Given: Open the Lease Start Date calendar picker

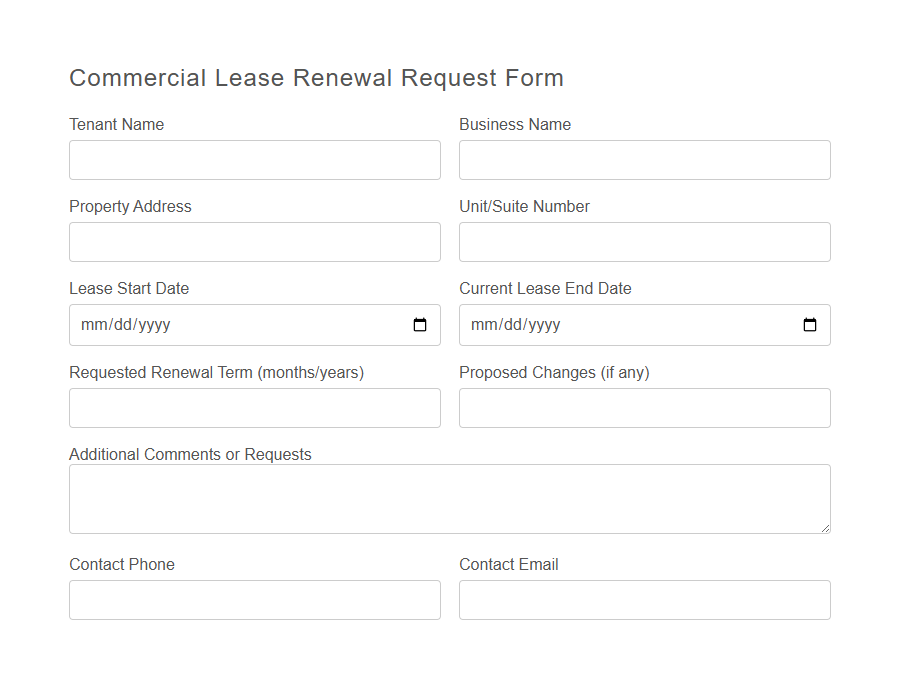Looking at the screenshot, I should tap(421, 324).
